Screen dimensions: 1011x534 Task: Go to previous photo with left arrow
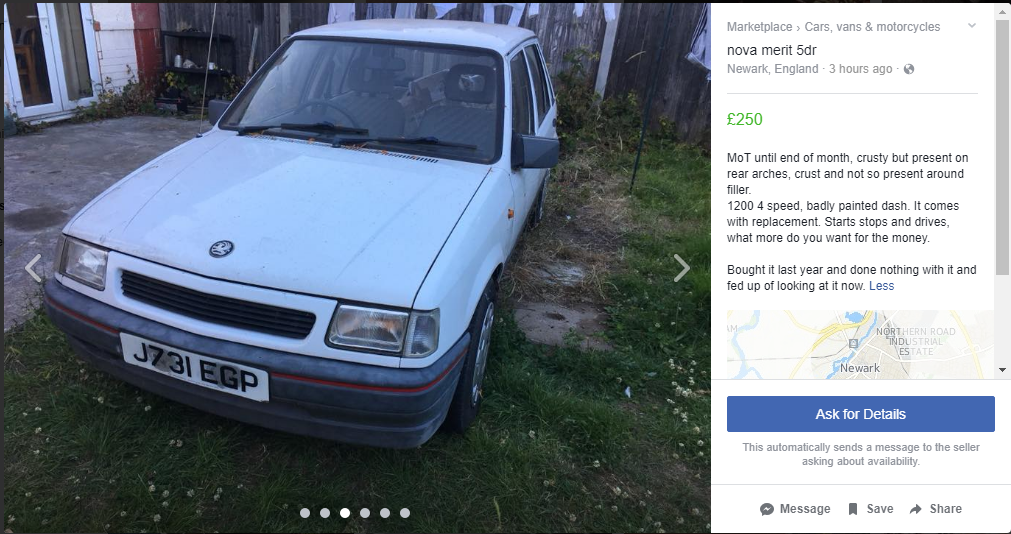click(33, 268)
